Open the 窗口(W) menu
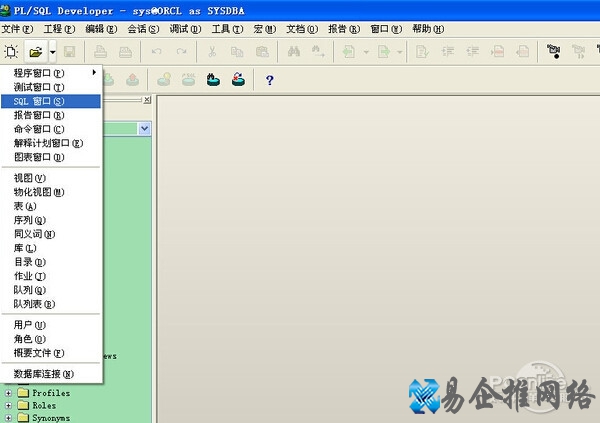This screenshot has width=600, height=423. pos(386,29)
